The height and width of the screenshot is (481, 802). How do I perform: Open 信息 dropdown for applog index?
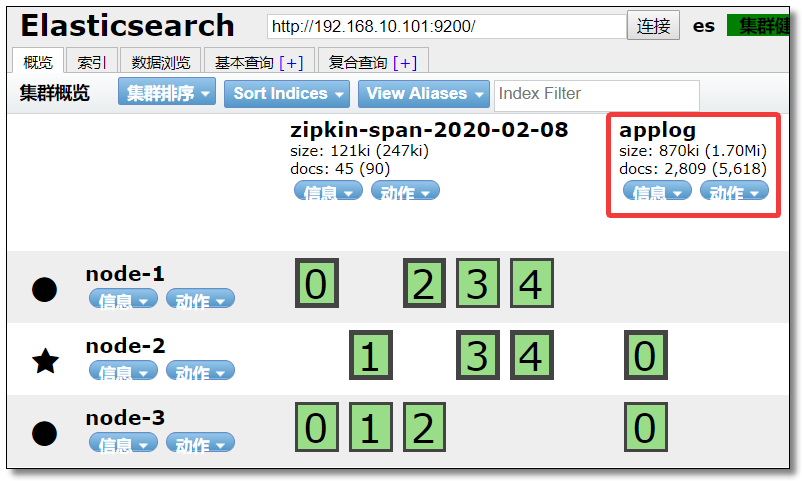[x=657, y=190]
